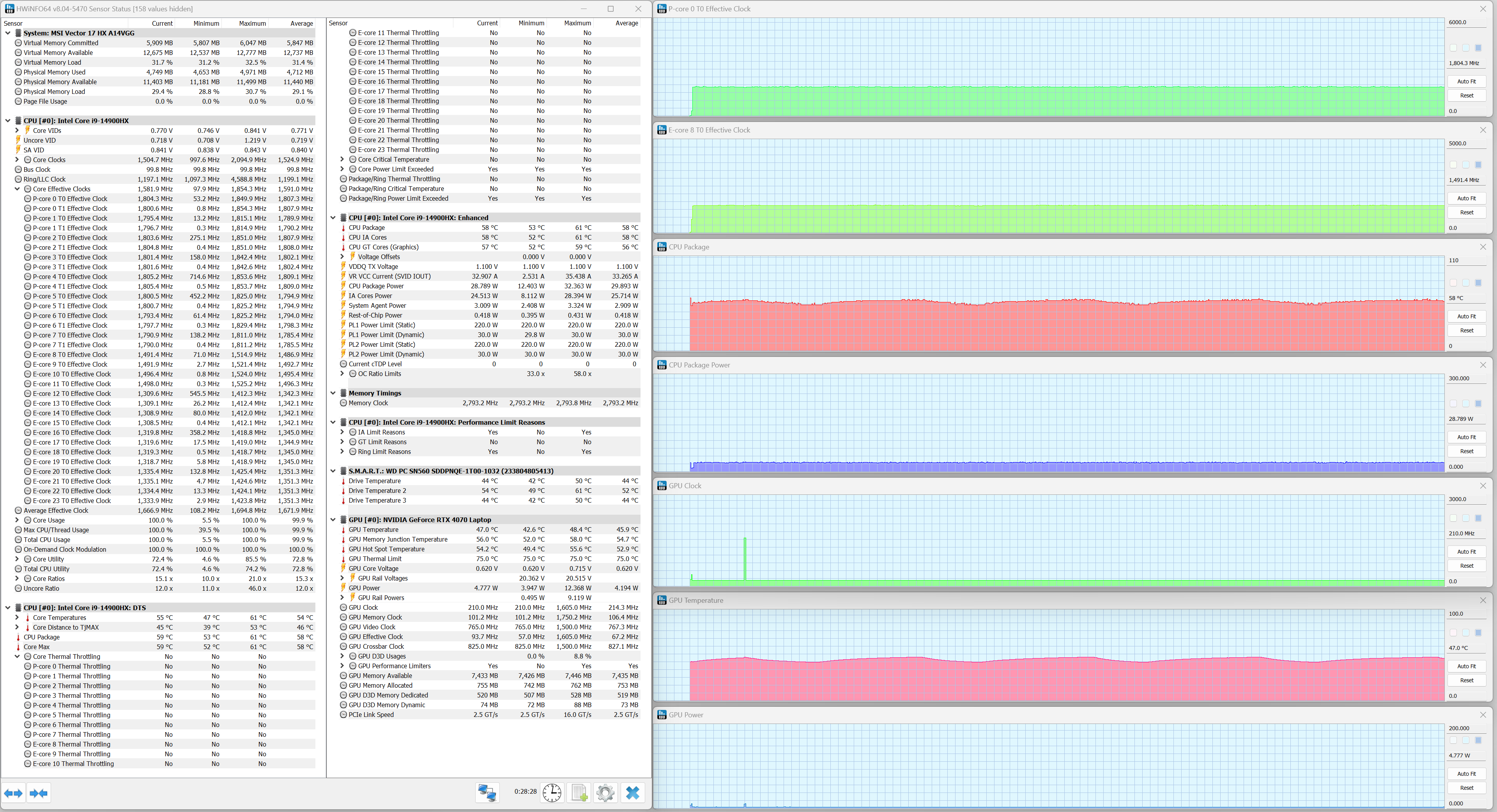The image size is (1497, 812).
Task: Click the expand columns double-arrow icon
Action: pyautogui.click(x=13, y=793)
